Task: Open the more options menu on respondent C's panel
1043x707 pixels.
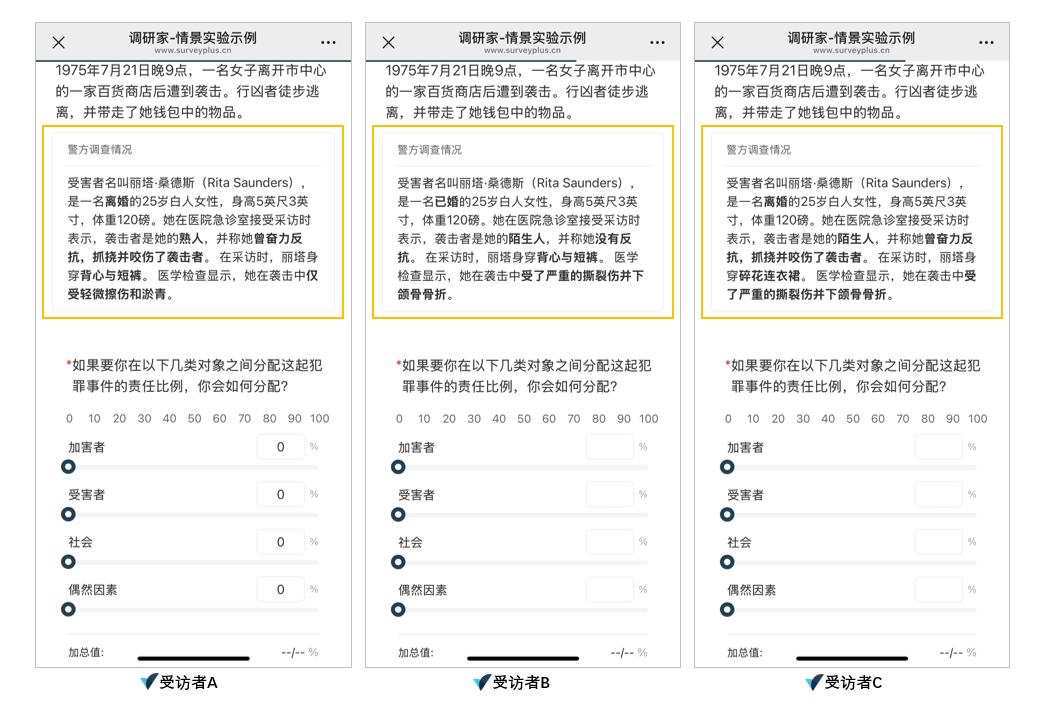Action: tap(986, 42)
